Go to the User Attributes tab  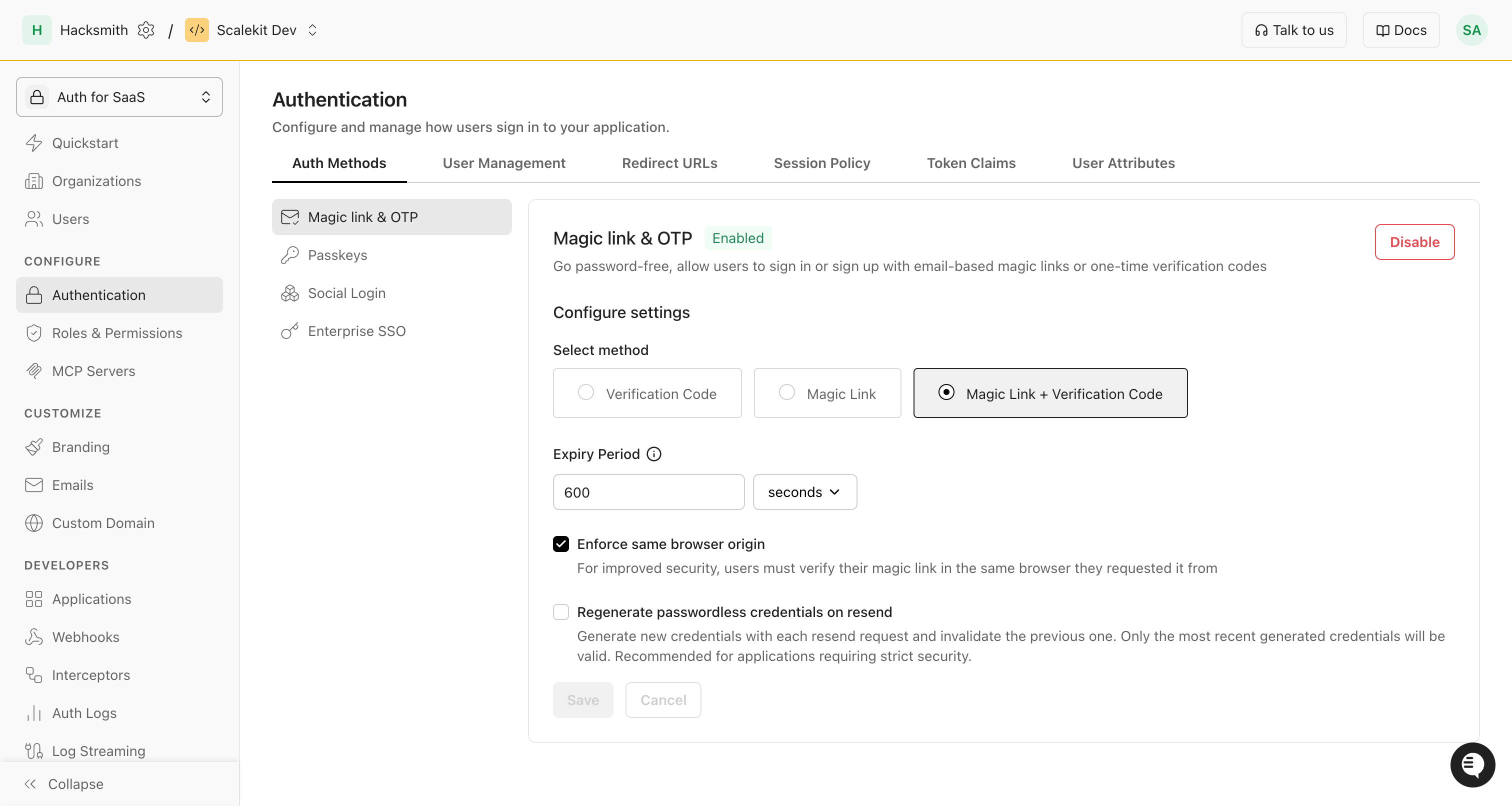(1123, 163)
